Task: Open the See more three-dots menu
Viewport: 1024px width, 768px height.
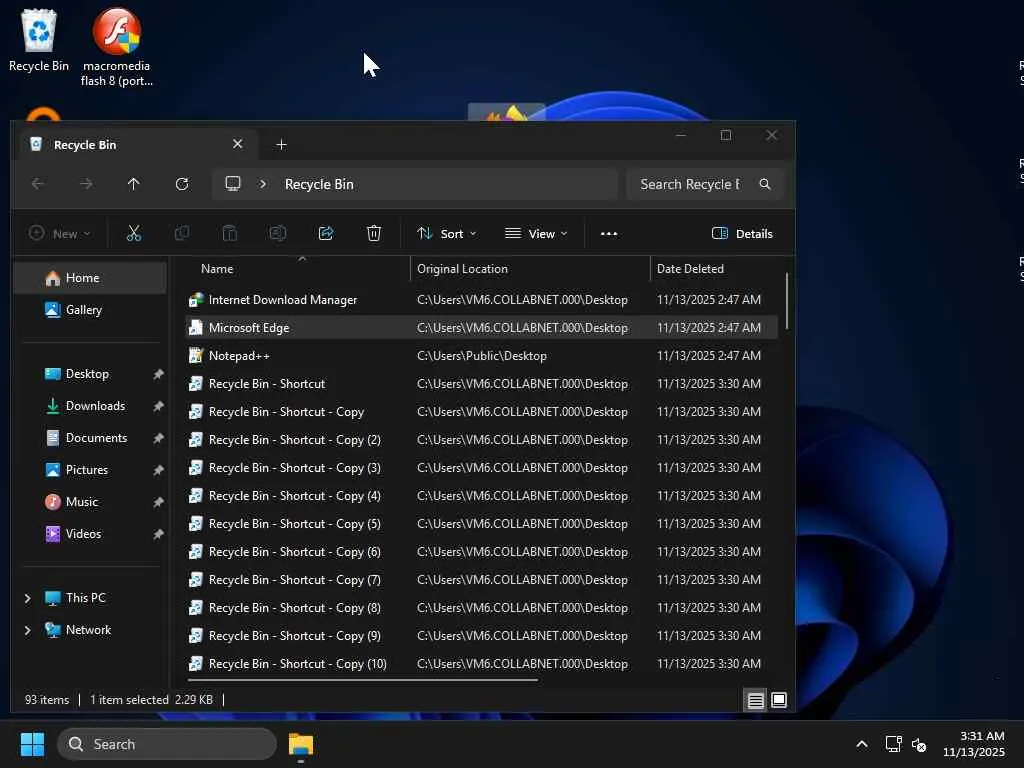Action: click(x=608, y=233)
